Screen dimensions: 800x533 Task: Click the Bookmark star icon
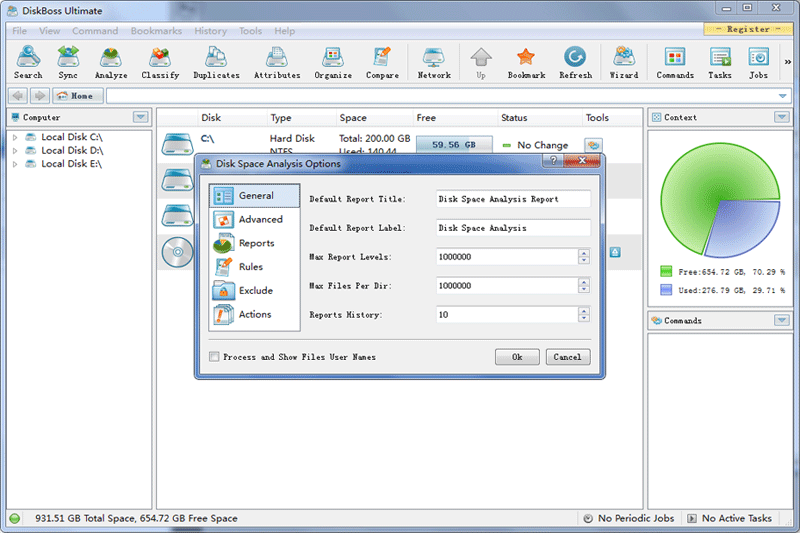tap(526, 62)
